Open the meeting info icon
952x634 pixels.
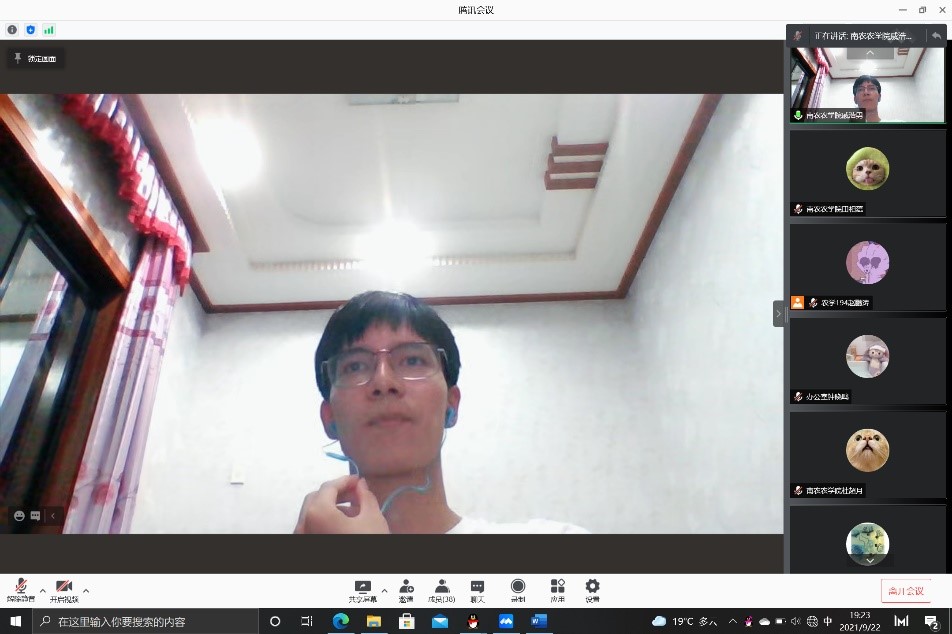point(12,30)
